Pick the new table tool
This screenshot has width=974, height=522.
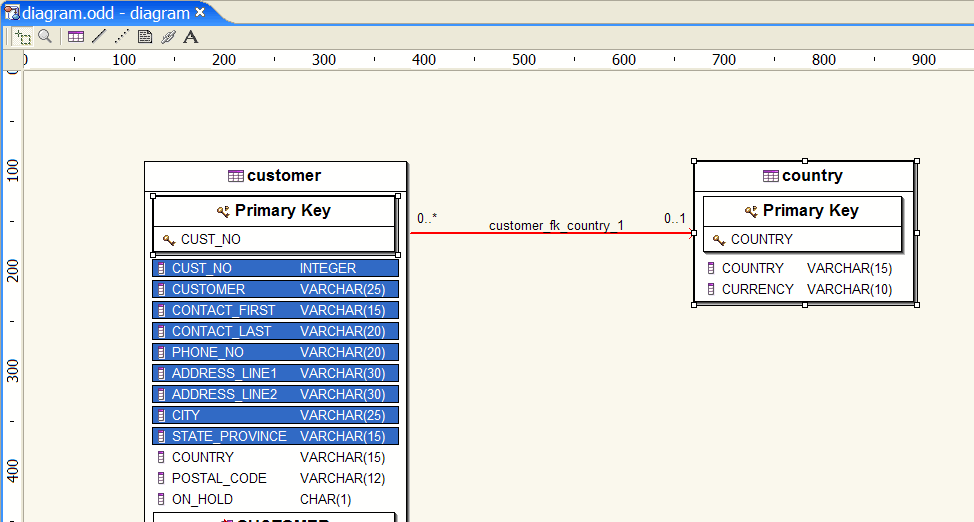click(x=76, y=37)
